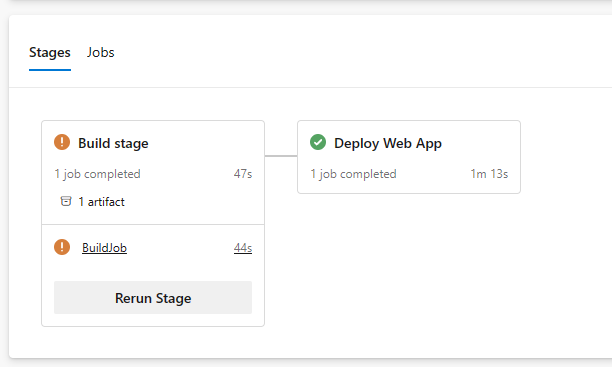Screen dimensions: 612x367
Task: Click the Deploy Web App success checkmark icon
Action: point(318,142)
